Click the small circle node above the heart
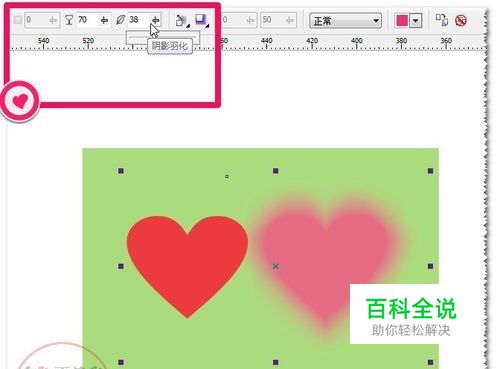This screenshot has height=369, width=500. coord(227,176)
